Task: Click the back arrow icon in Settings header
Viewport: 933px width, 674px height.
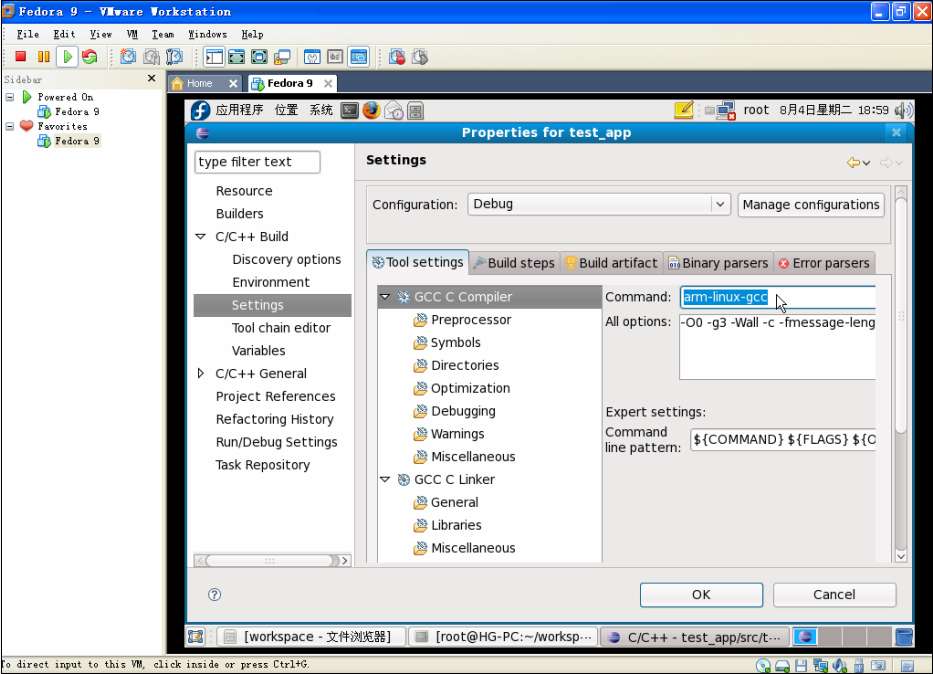Action: [853, 162]
